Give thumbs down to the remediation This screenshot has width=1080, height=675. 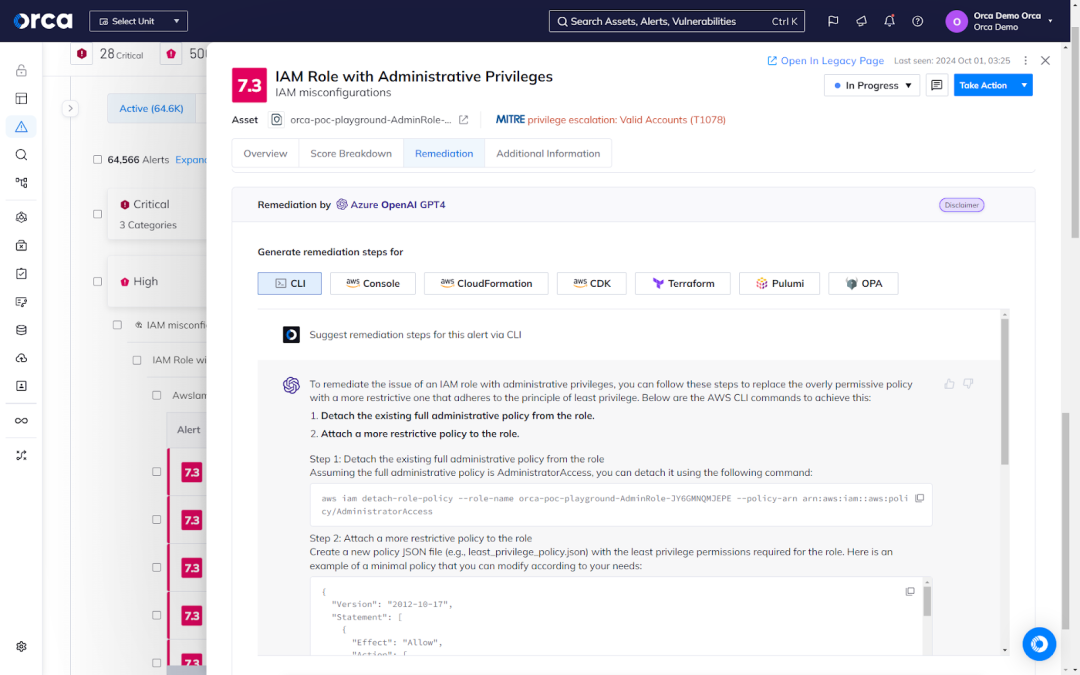pyautogui.click(x=968, y=384)
